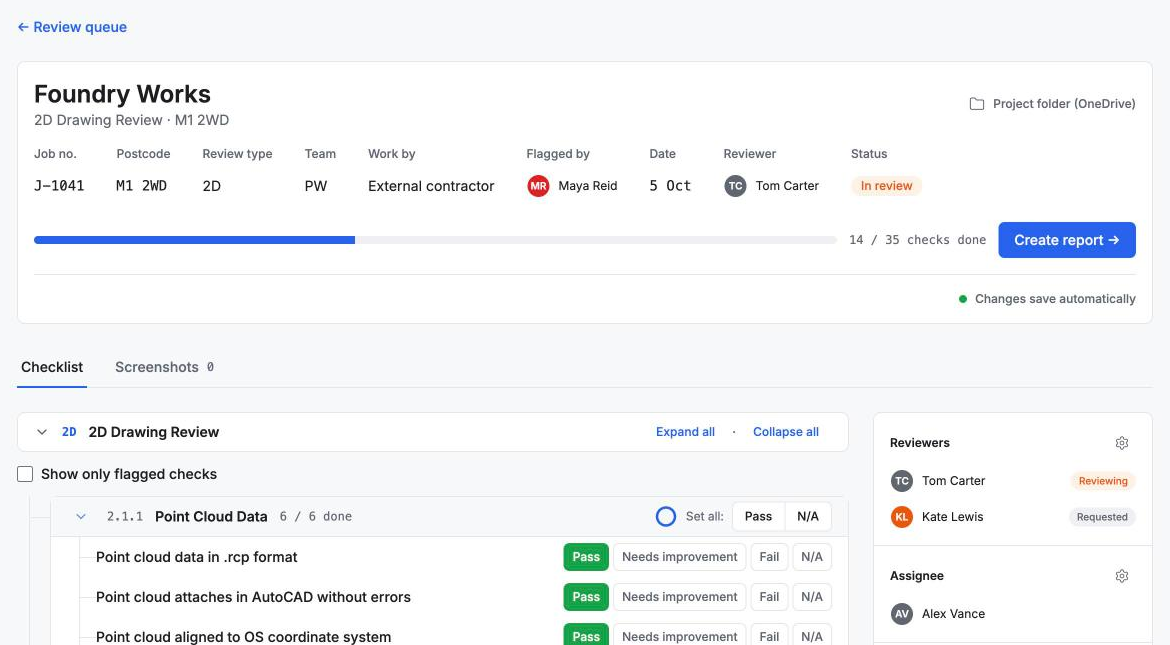The image size is (1170, 645).
Task: Click the TC avatar beside Tom Carter in header
Action: [x=735, y=186]
